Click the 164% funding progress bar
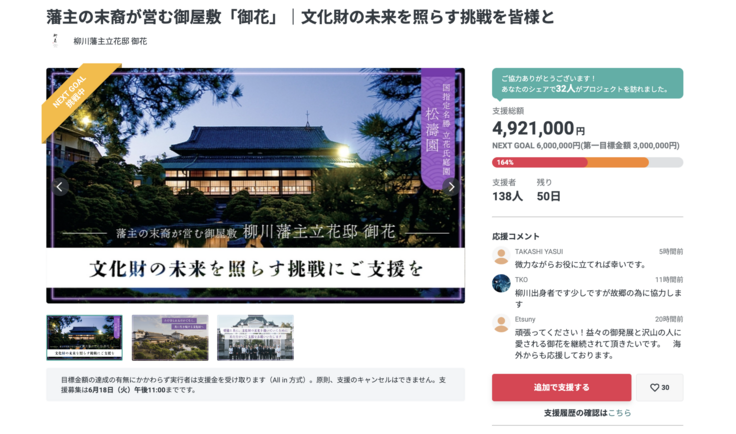Viewport: 736px width, 434px height. click(587, 162)
